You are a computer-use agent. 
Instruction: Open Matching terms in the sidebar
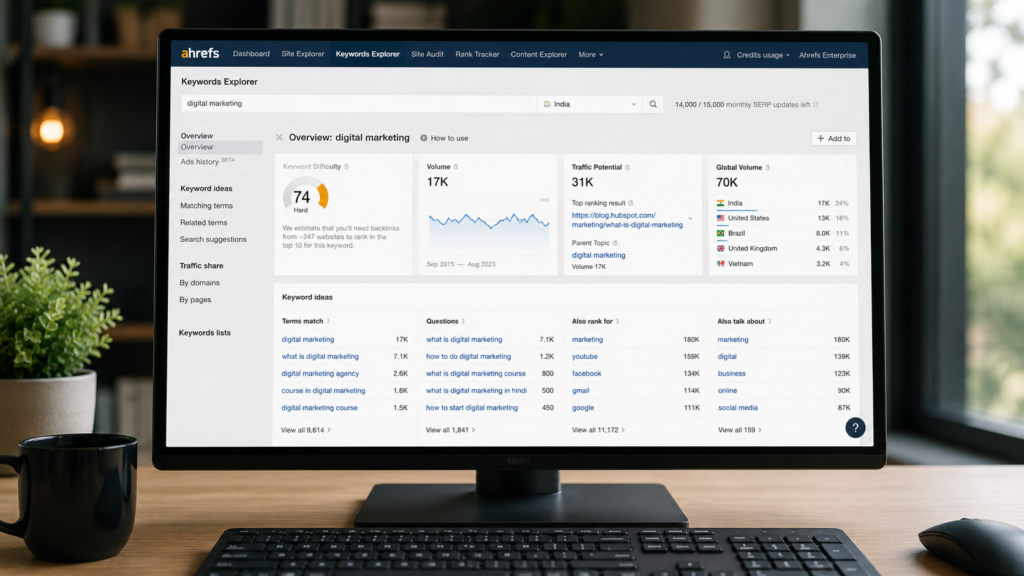206,206
